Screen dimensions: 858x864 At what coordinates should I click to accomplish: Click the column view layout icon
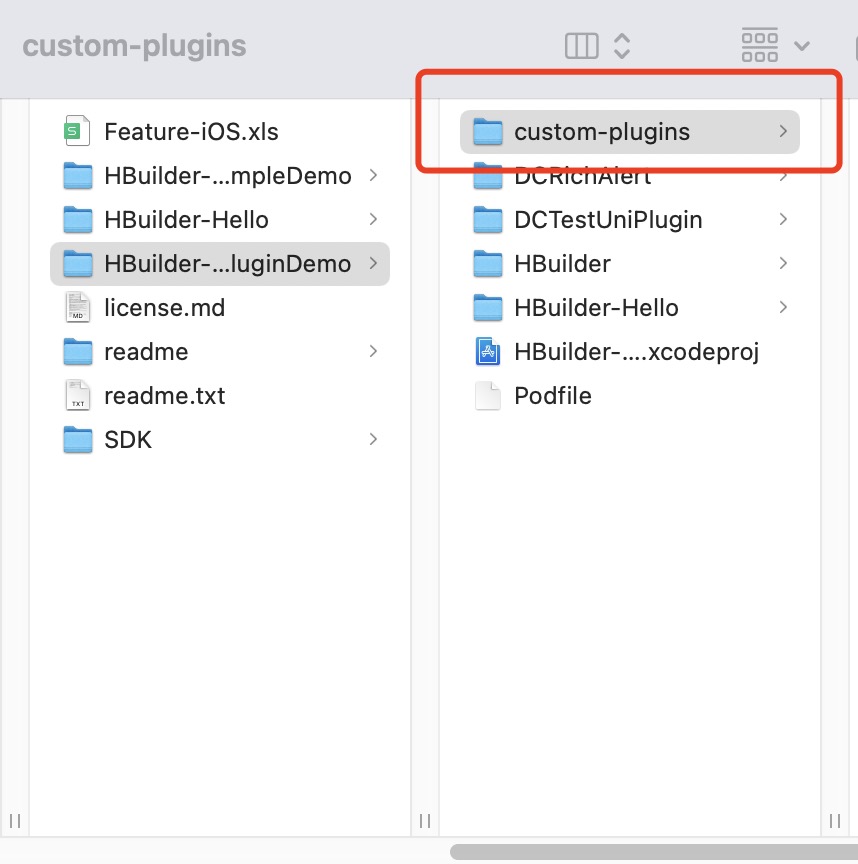coord(581,46)
